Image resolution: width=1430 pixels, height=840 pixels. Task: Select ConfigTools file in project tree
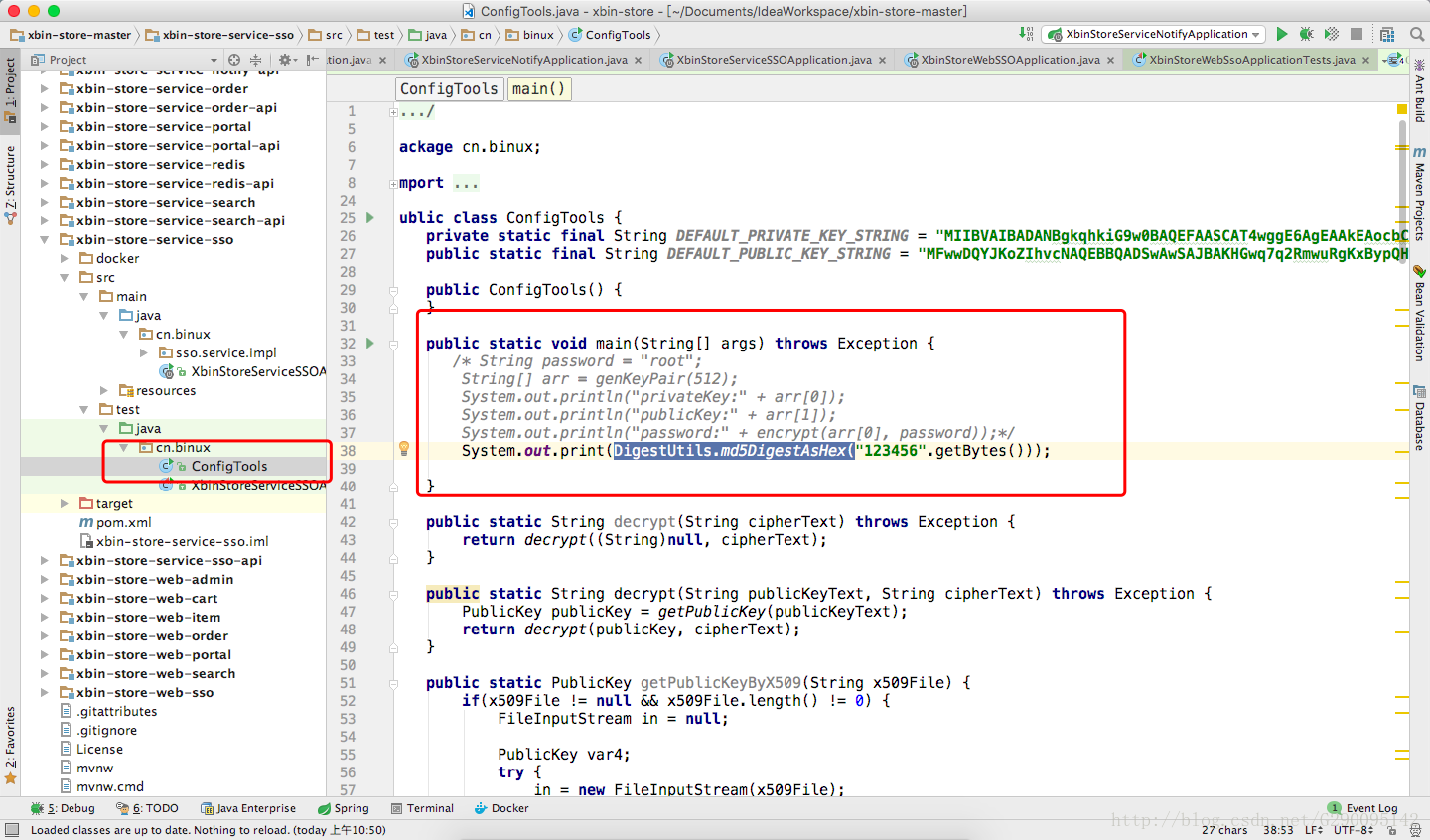(x=229, y=466)
